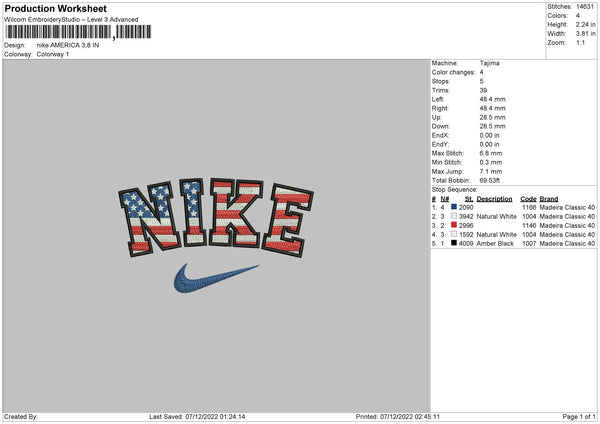Click the Colorway 1 text
This screenshot has width=600, height=424.
click(x=53, y=54)
